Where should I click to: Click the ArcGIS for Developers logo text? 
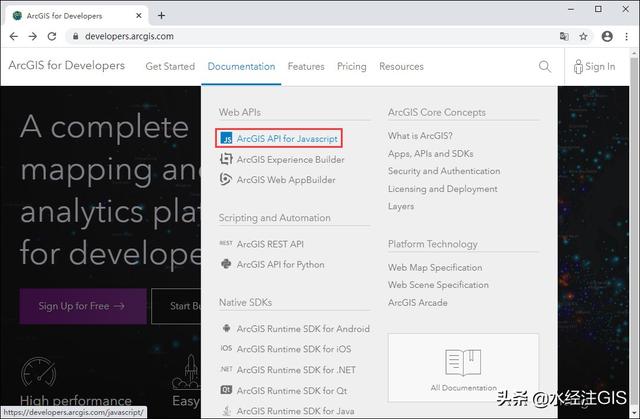point(67,65)
